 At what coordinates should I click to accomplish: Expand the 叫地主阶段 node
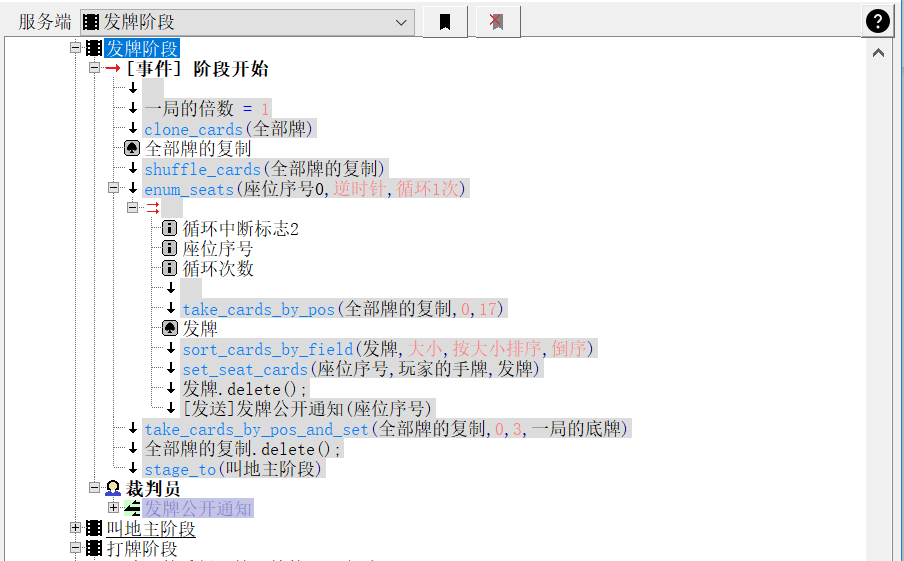75,529
